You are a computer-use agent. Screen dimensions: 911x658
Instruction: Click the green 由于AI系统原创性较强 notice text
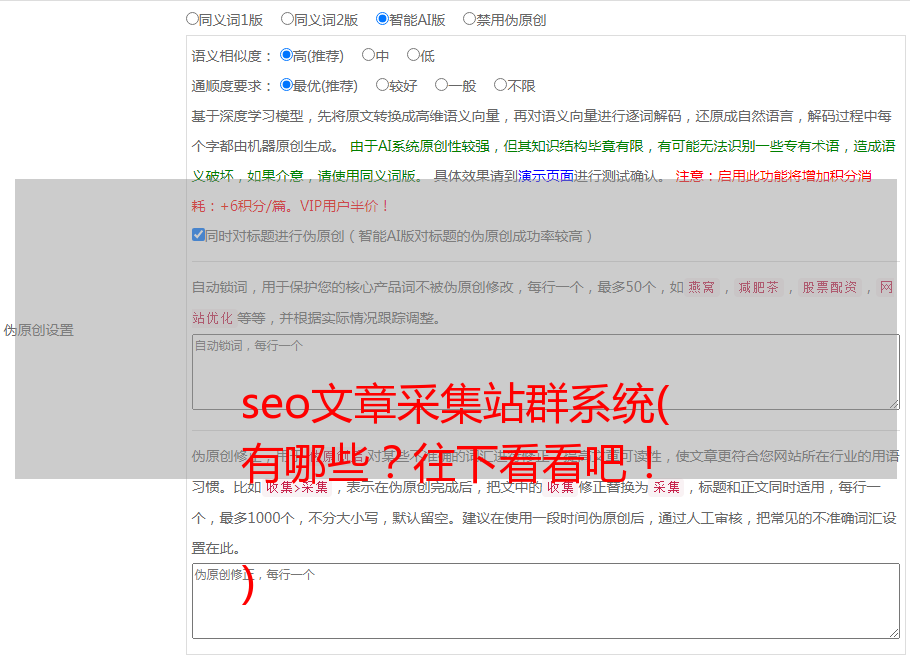(543, 161)
